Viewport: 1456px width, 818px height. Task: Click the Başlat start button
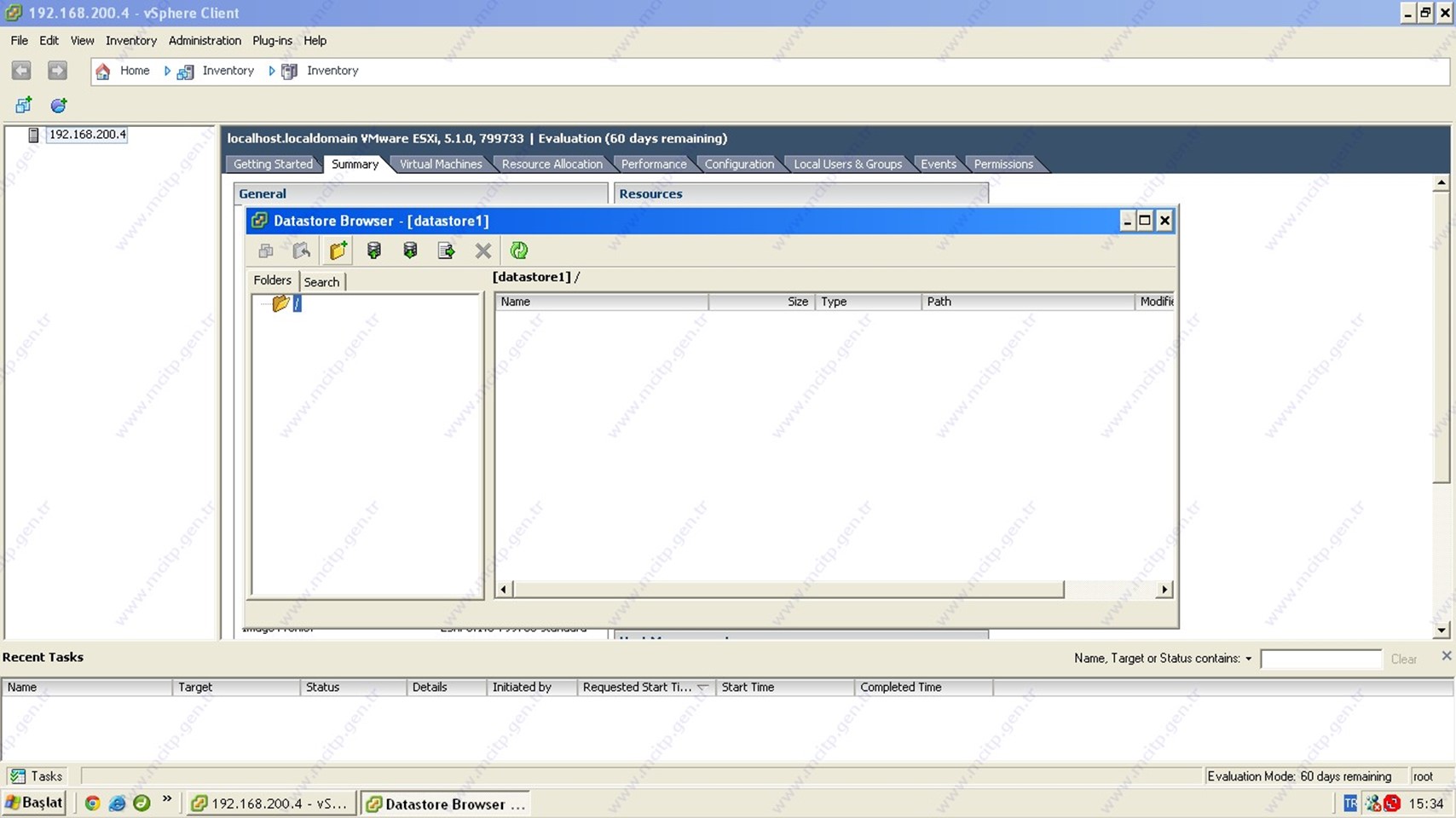tap(34, 803)
